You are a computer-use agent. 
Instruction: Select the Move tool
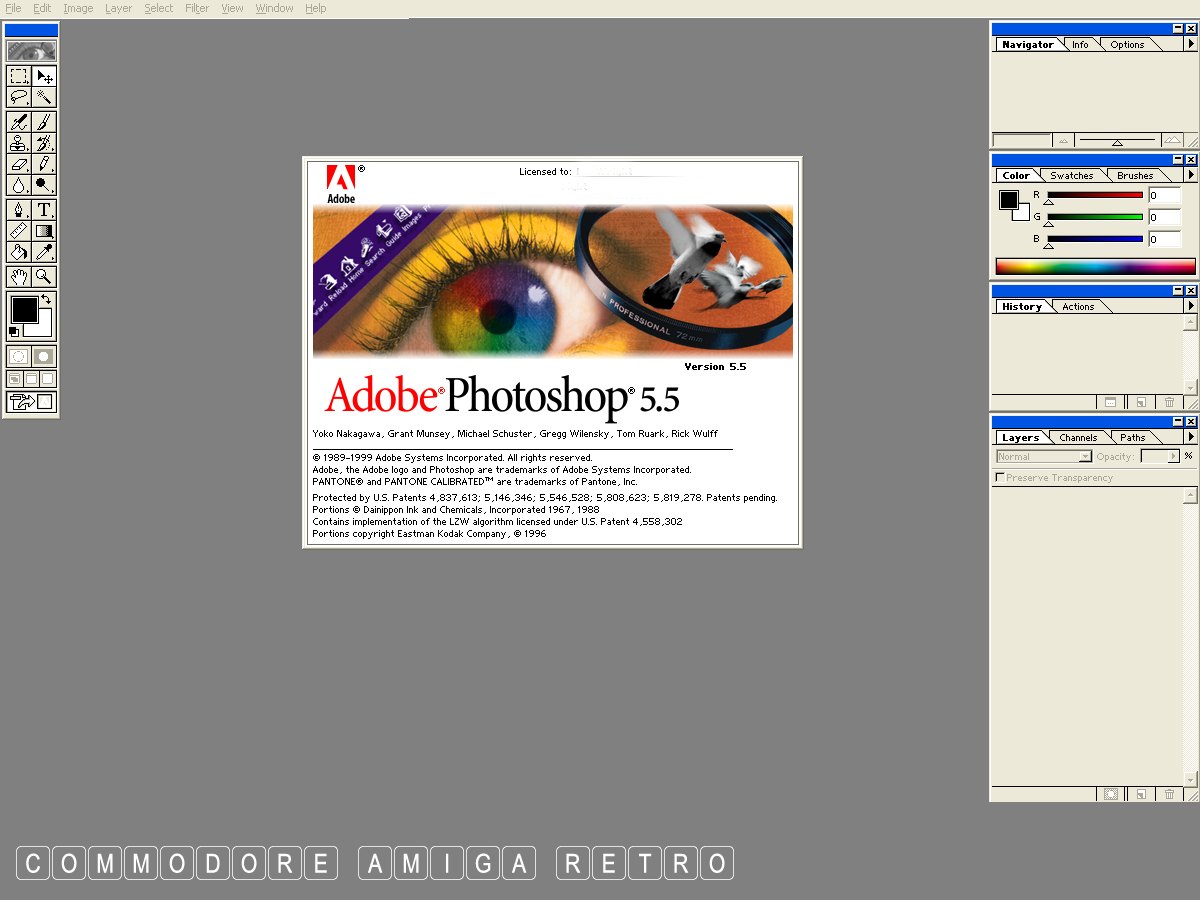pyautogui.click(x=44, y=76)
